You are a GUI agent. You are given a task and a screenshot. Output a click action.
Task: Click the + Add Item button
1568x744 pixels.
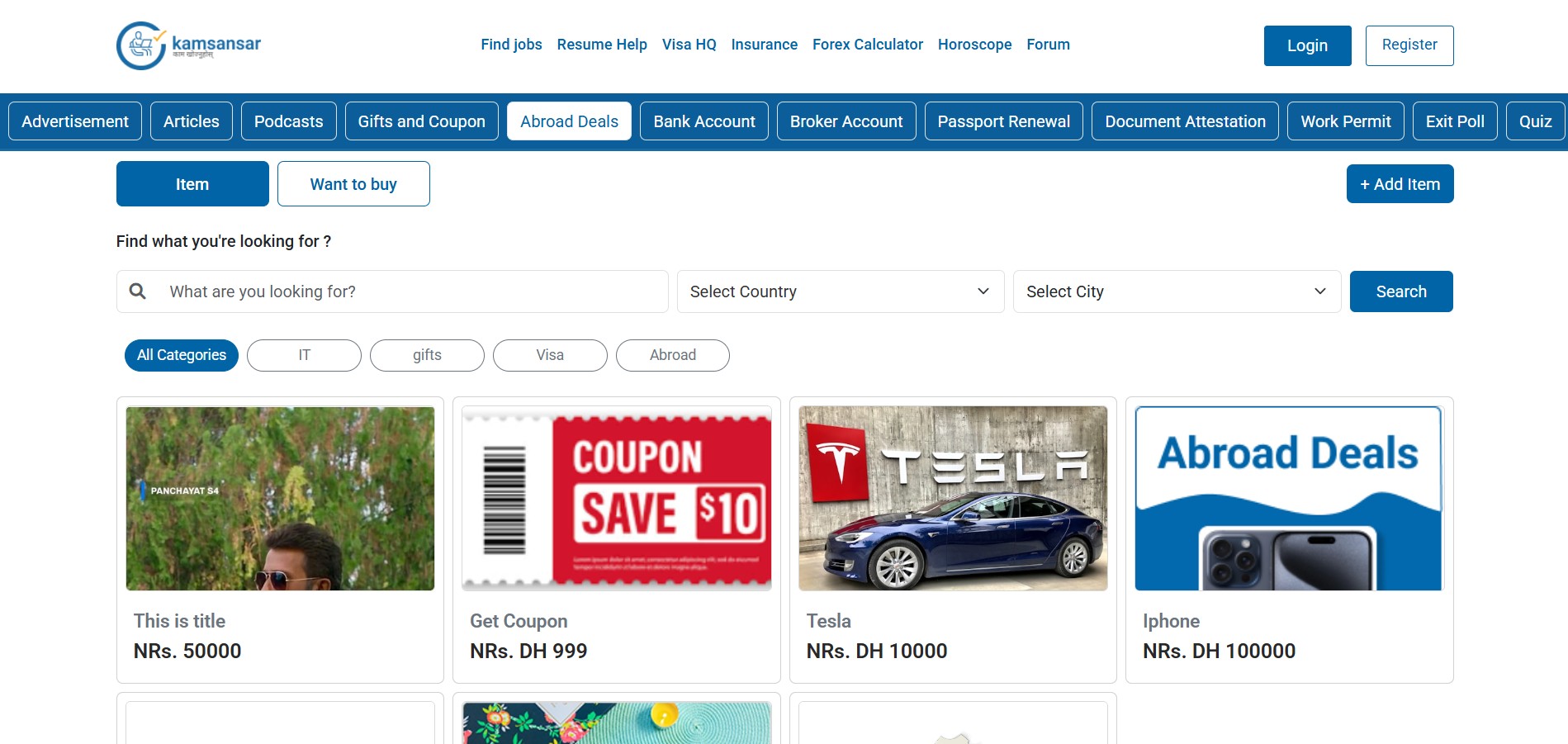click(1400, 184)
